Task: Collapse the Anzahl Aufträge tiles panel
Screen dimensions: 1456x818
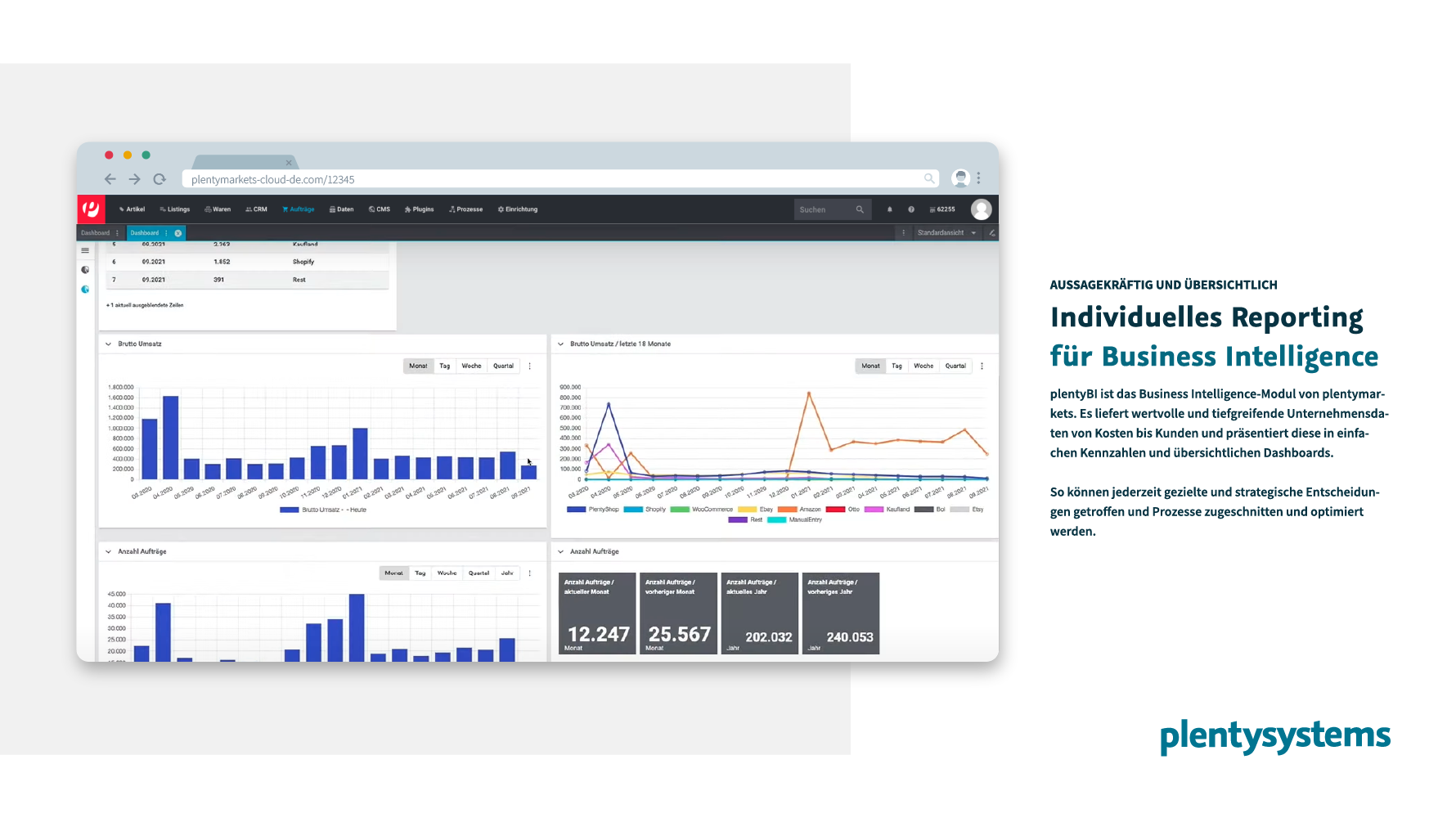Action: [x=560, y=551]
